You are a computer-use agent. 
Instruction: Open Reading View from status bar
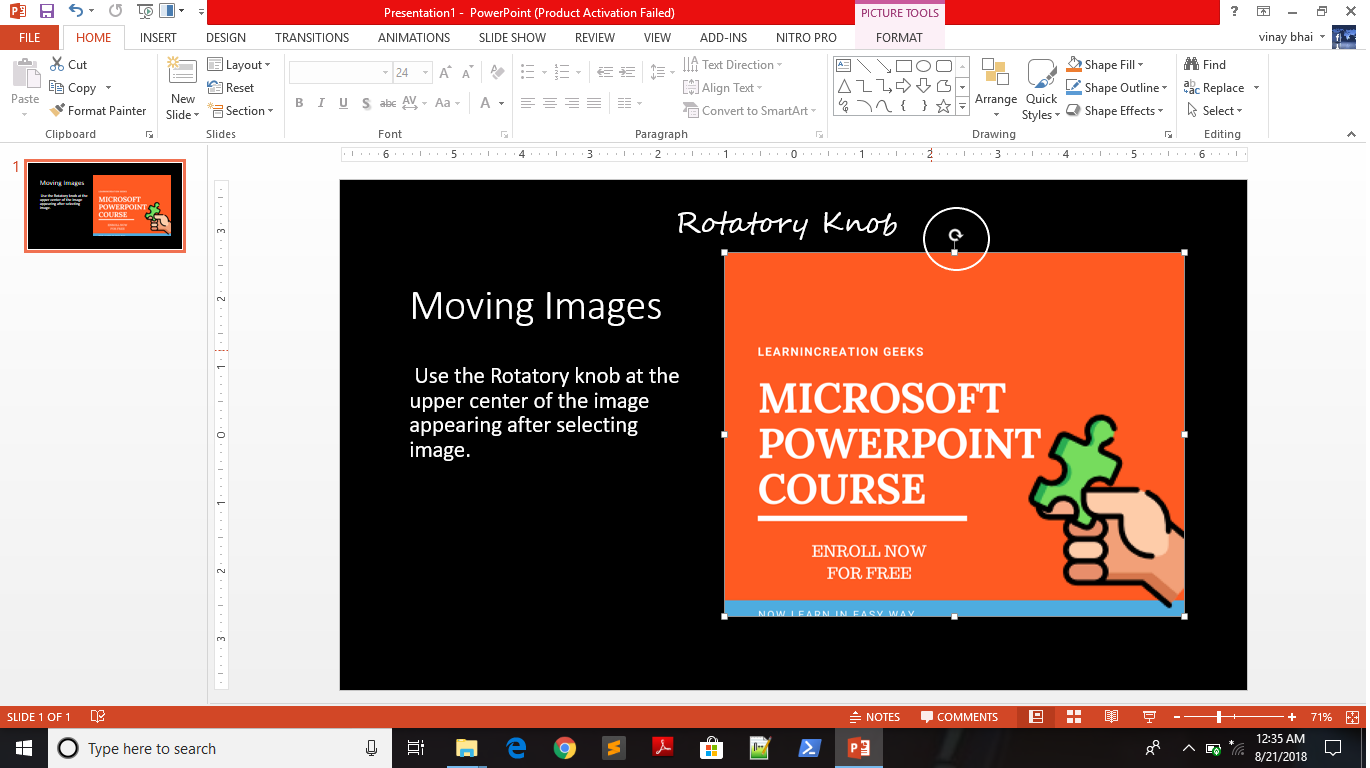pos(1111,717)
